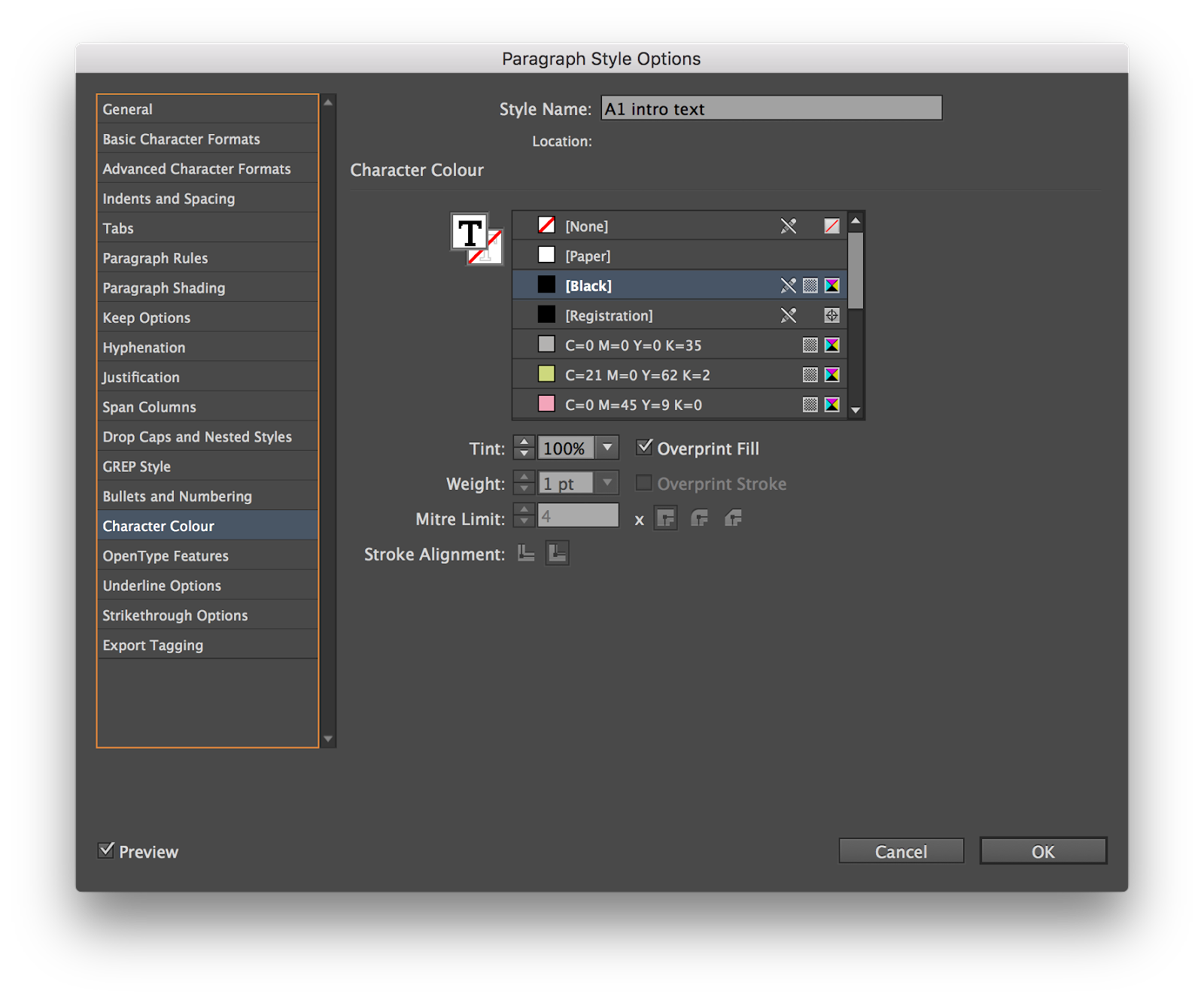This screenshot has height=1000, width=1204.
Task: Toggle the Overprint Fill checkbox
Action: click(x=644, y=447)
